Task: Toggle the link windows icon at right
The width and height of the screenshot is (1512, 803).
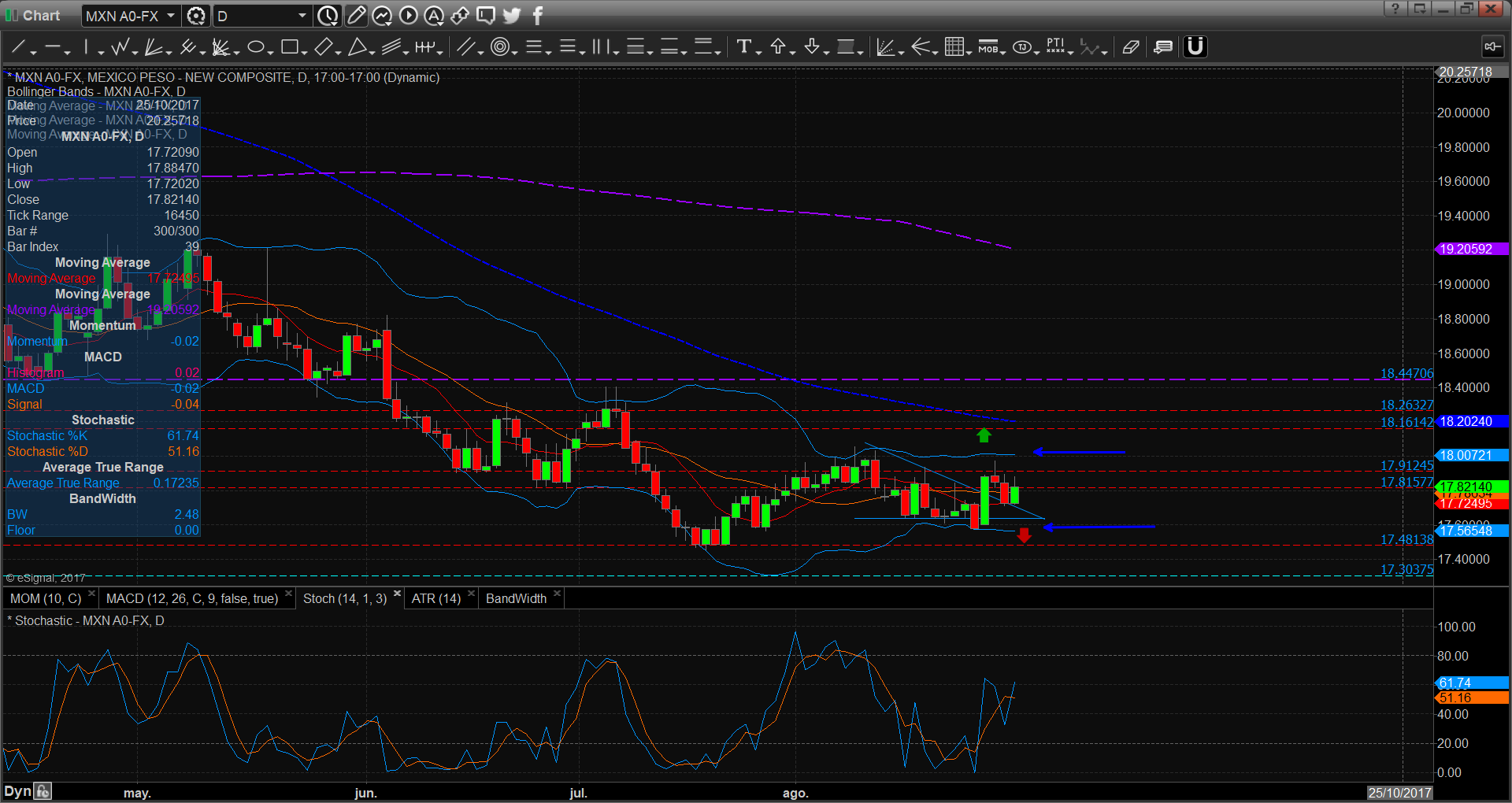Action: [x=1492, y=47]
